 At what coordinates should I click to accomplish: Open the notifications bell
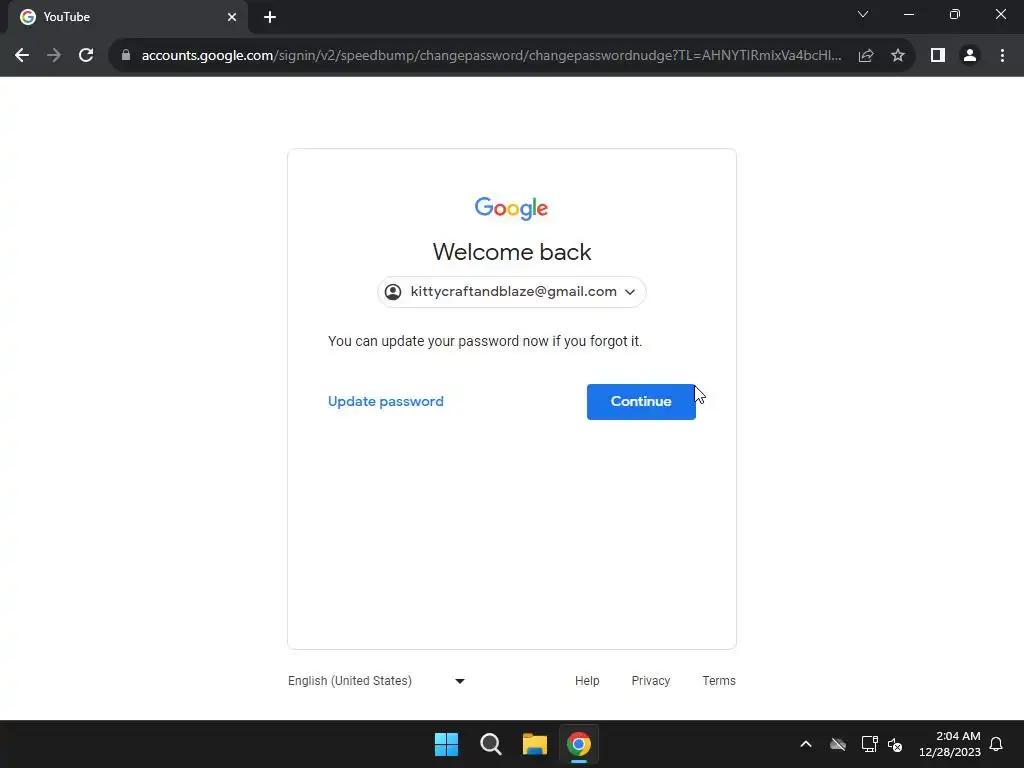pos(997,744)
